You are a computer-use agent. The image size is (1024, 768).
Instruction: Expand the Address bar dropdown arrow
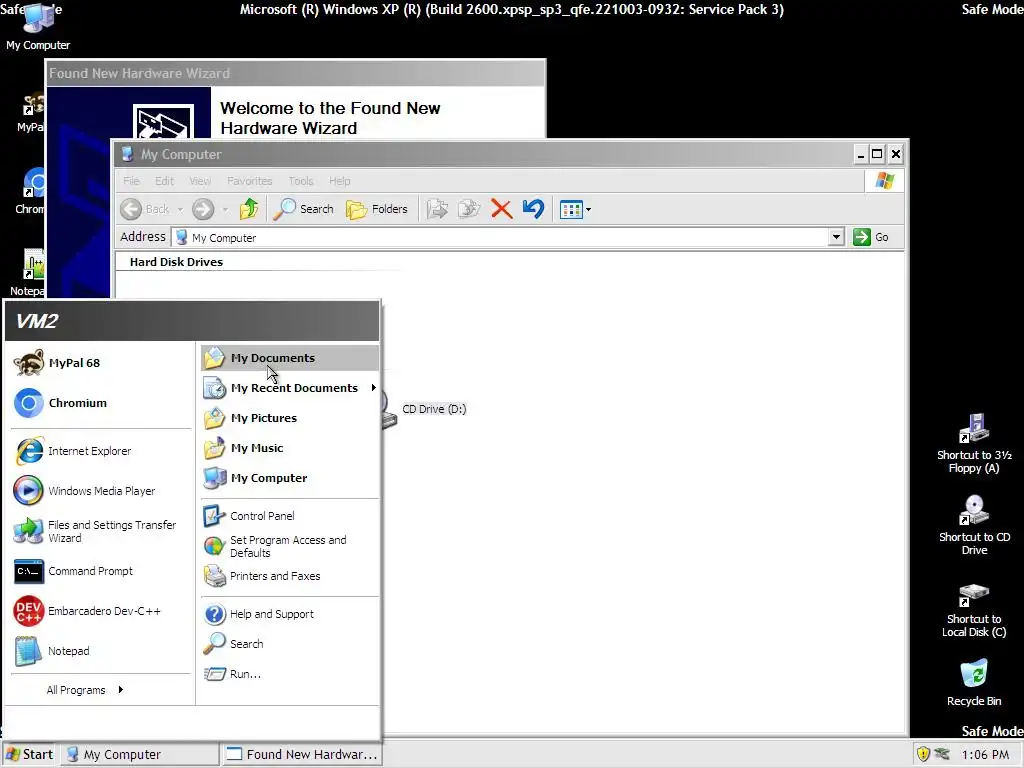tap(837, 237)
